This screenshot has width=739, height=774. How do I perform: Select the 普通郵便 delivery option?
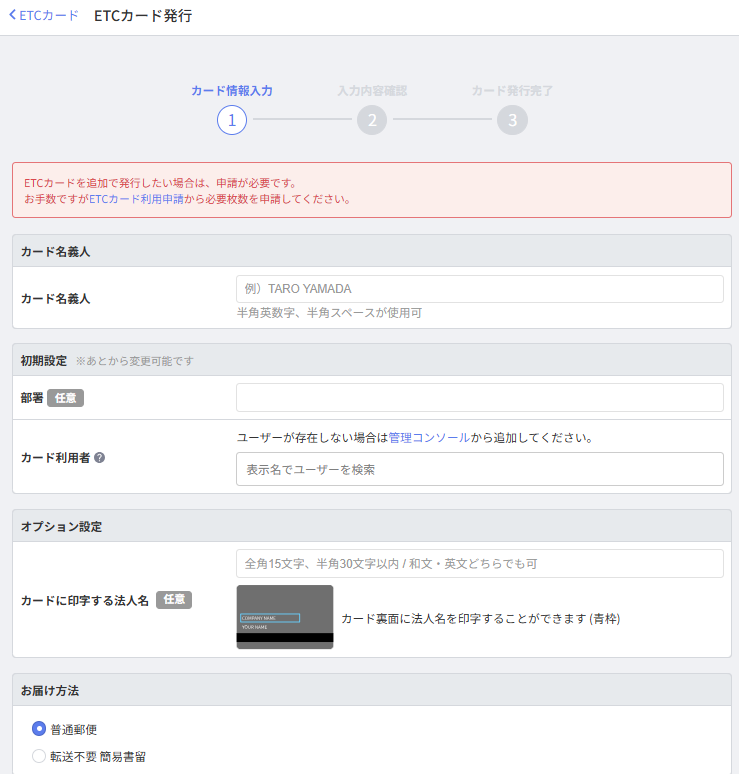click(x=39, y=729)
